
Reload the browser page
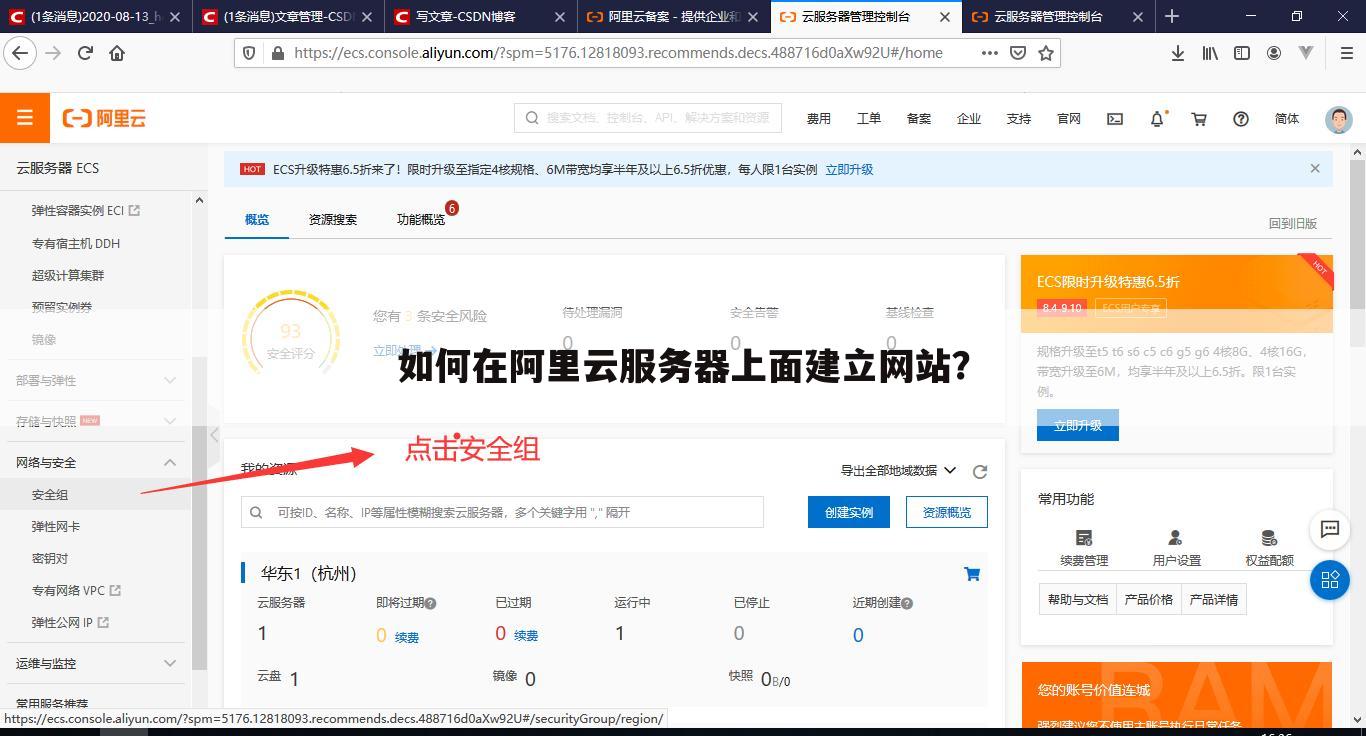85,53
